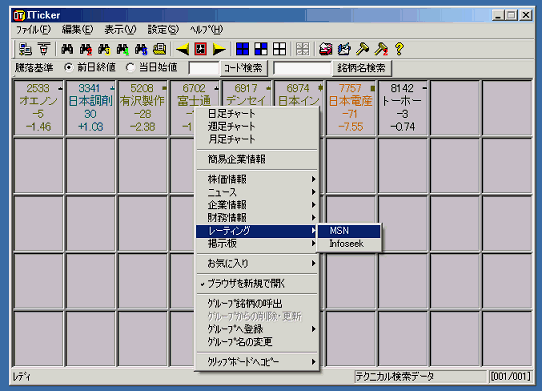This screenshot has height=391, width=542.
Task: Click the yellow printer-like toolbar icon
Action: click(x=159, y=49)
